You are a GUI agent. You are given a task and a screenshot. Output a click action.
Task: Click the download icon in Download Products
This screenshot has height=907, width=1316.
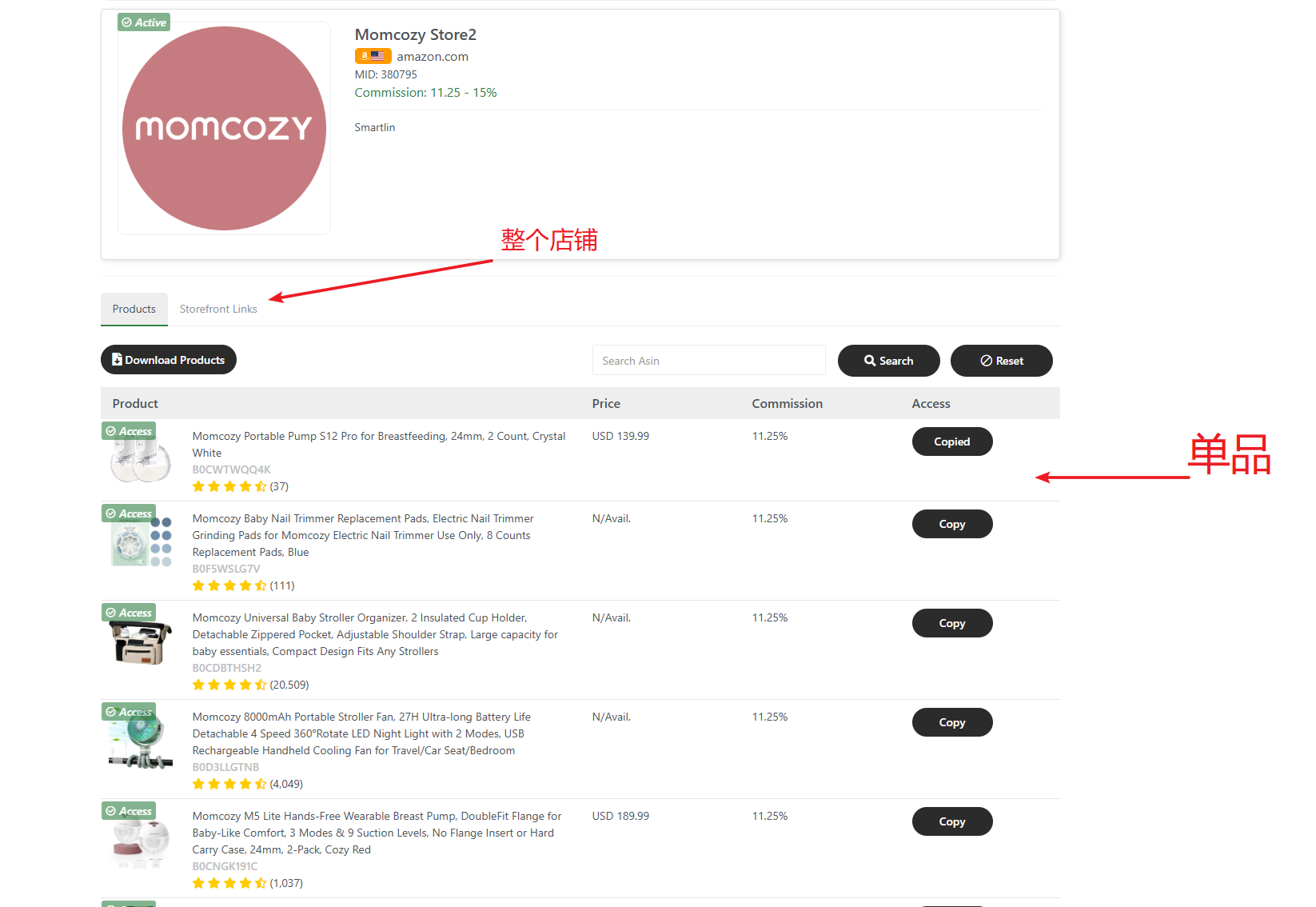117,360
